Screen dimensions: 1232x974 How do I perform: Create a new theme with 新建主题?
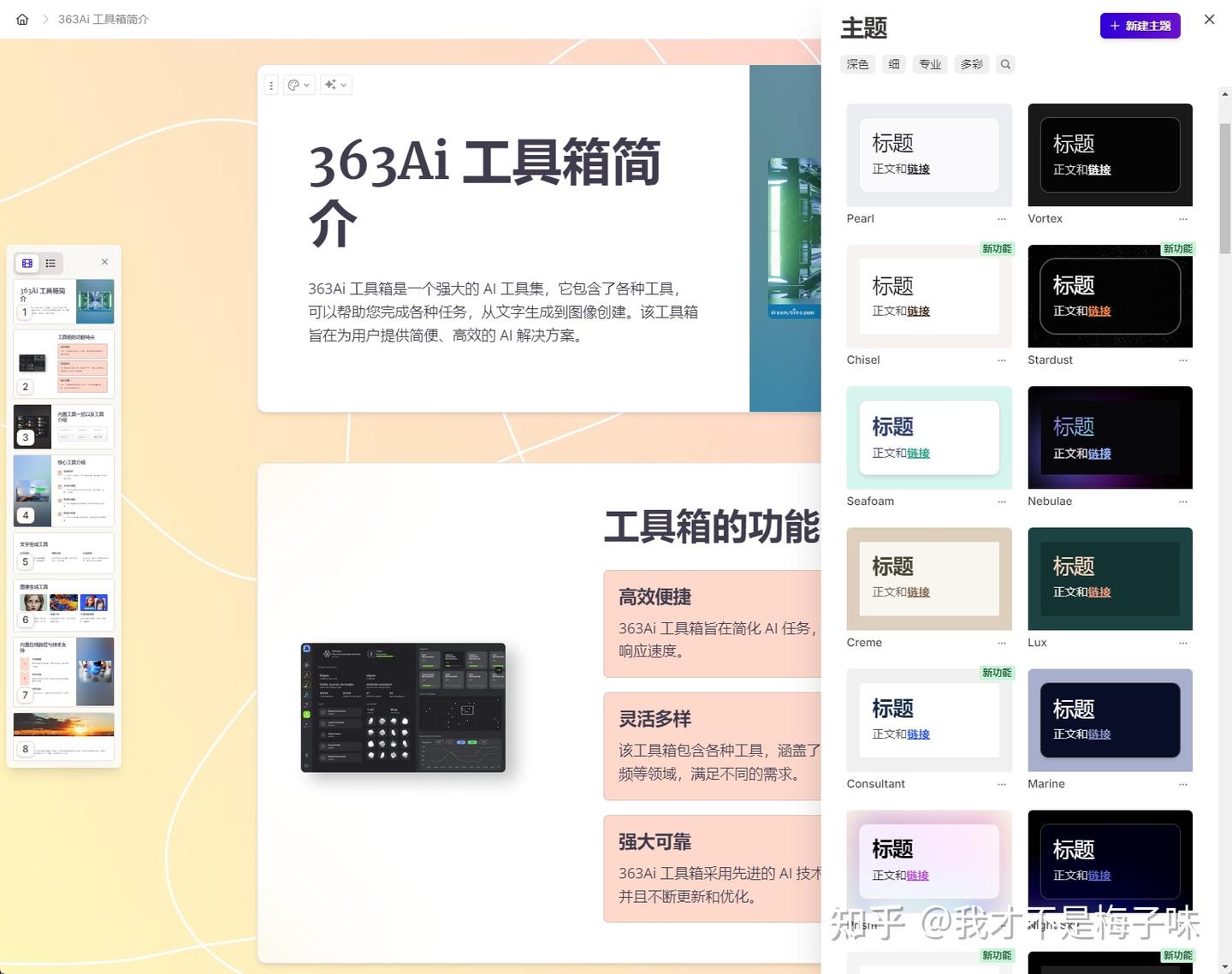[1140, 26]
